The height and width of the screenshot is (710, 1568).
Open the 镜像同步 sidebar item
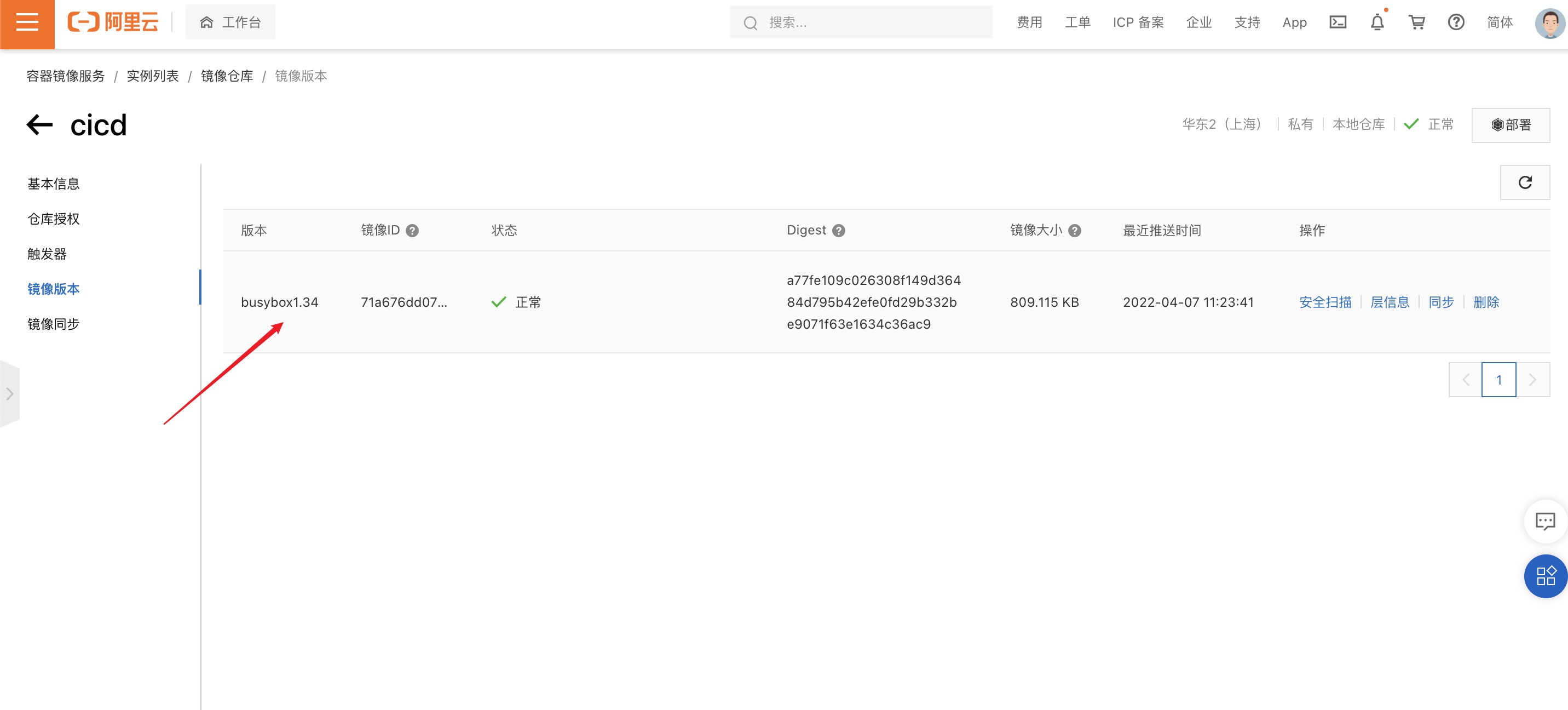54,324
